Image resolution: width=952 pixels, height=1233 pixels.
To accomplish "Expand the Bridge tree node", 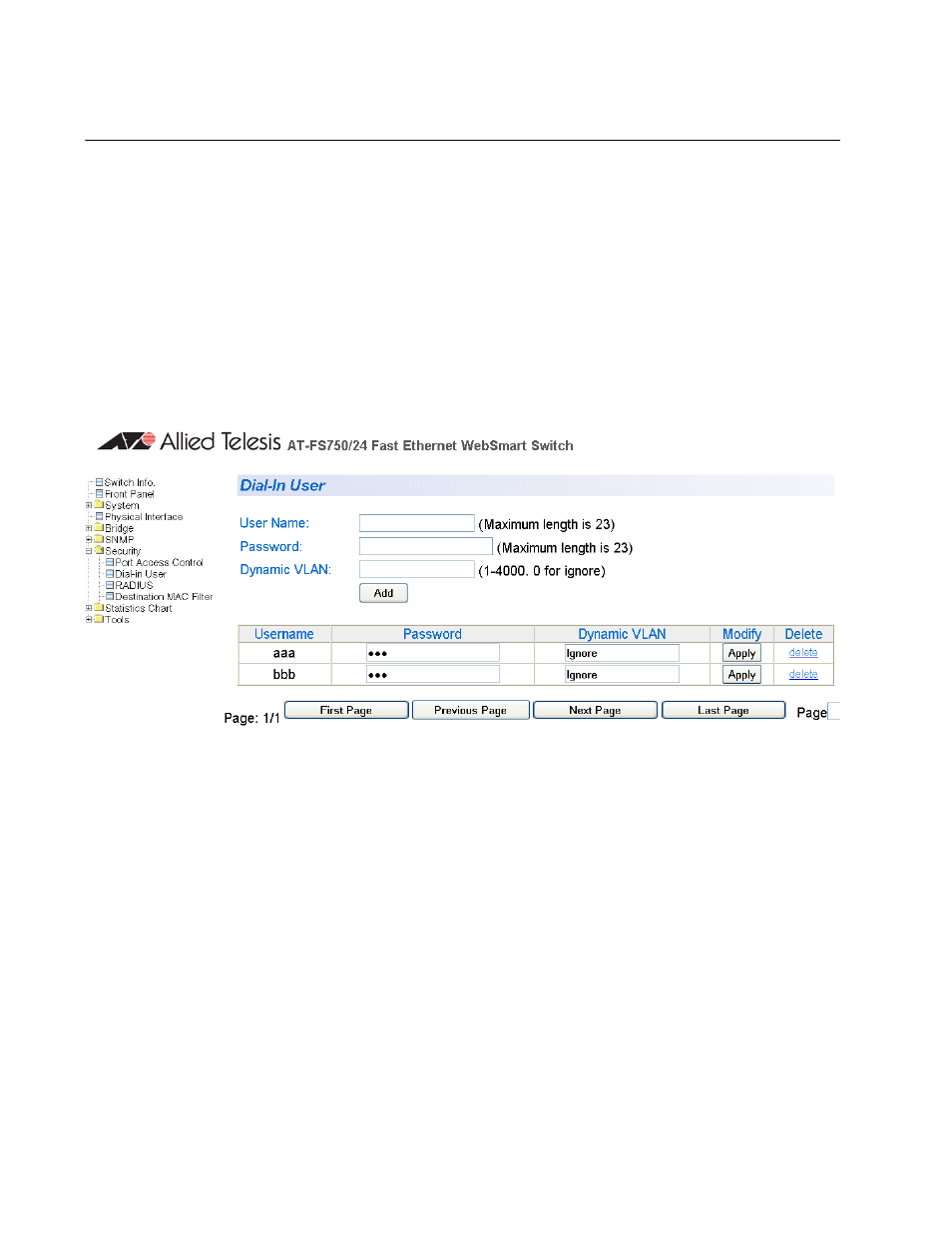I will [89, 529].
